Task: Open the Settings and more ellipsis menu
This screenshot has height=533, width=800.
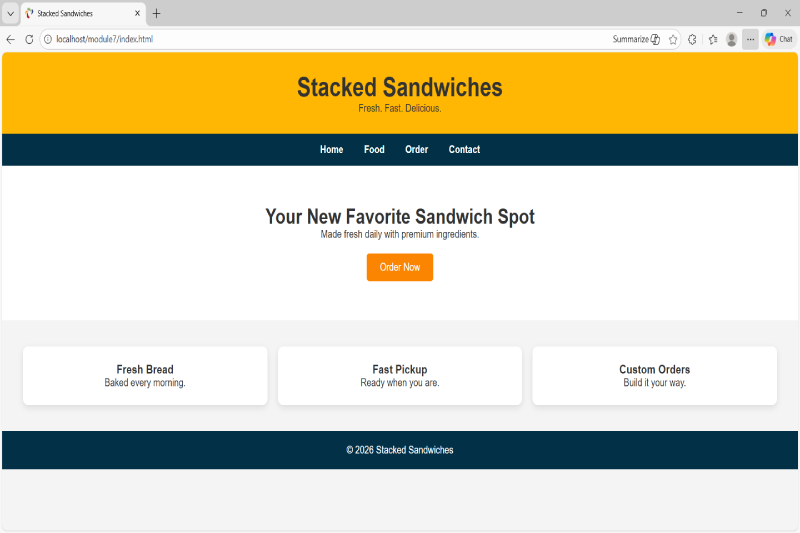Action: [x=750, y=39]
